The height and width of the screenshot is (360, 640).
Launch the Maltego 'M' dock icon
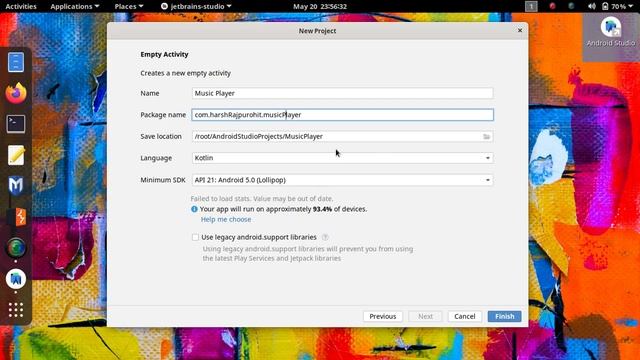click(x=16, y=186)
